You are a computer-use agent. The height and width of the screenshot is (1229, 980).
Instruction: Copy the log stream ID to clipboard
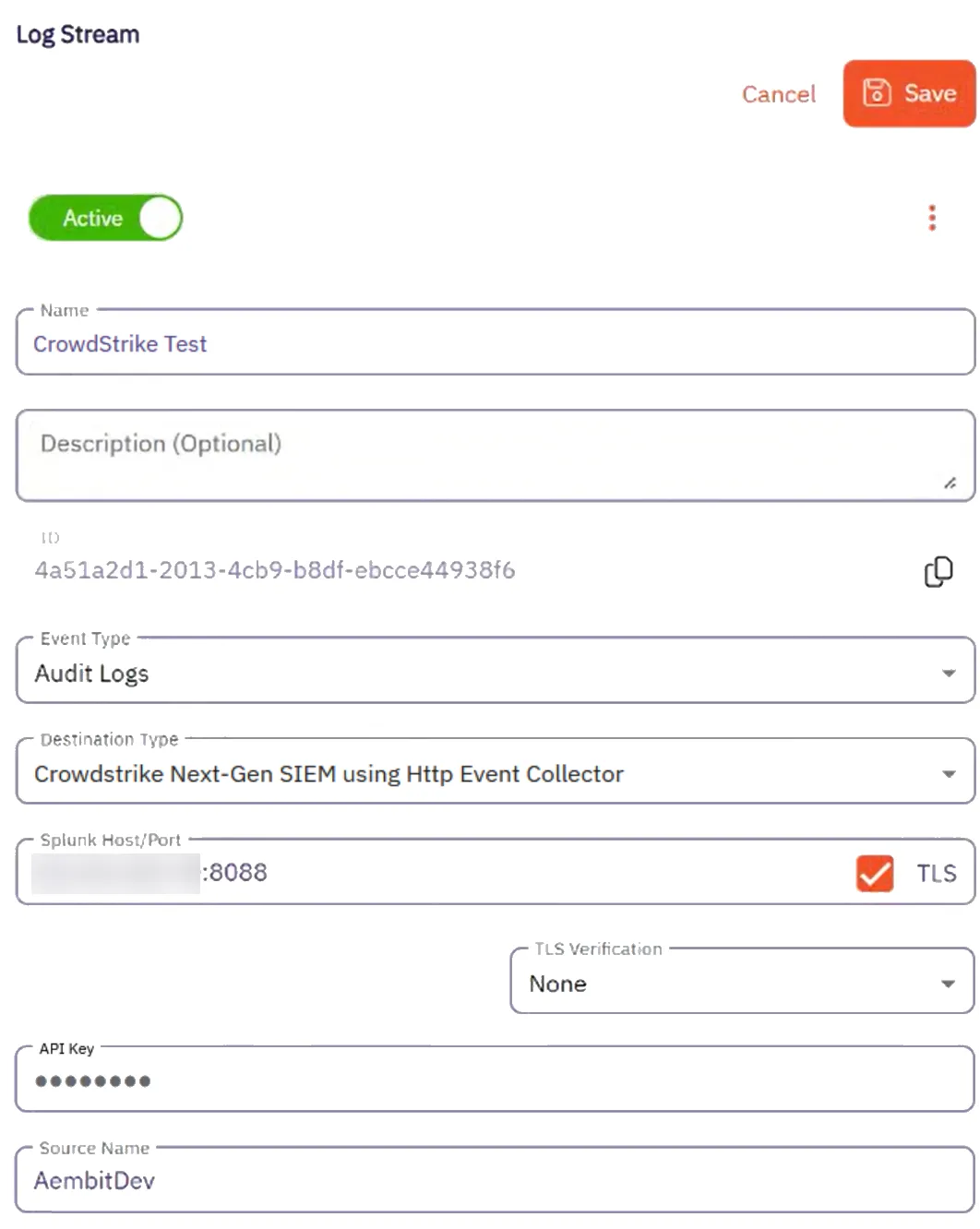pyautogui.click(x=938, y=571)
